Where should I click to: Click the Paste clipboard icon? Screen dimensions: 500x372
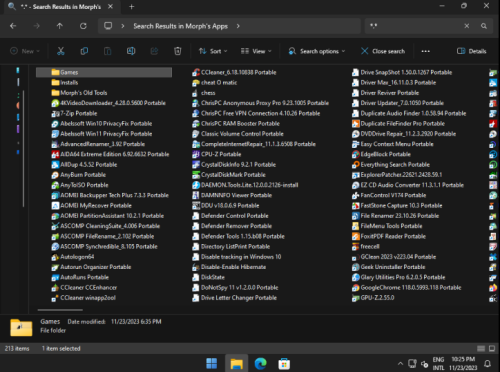[x=107, y=51]
